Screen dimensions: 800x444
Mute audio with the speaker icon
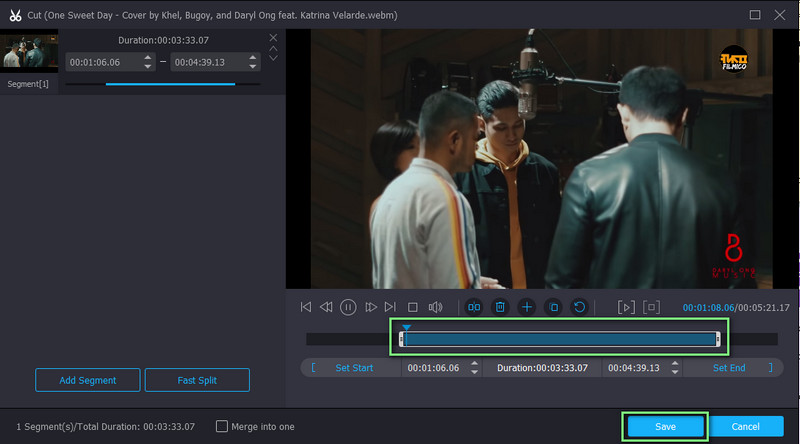[435, 307]
